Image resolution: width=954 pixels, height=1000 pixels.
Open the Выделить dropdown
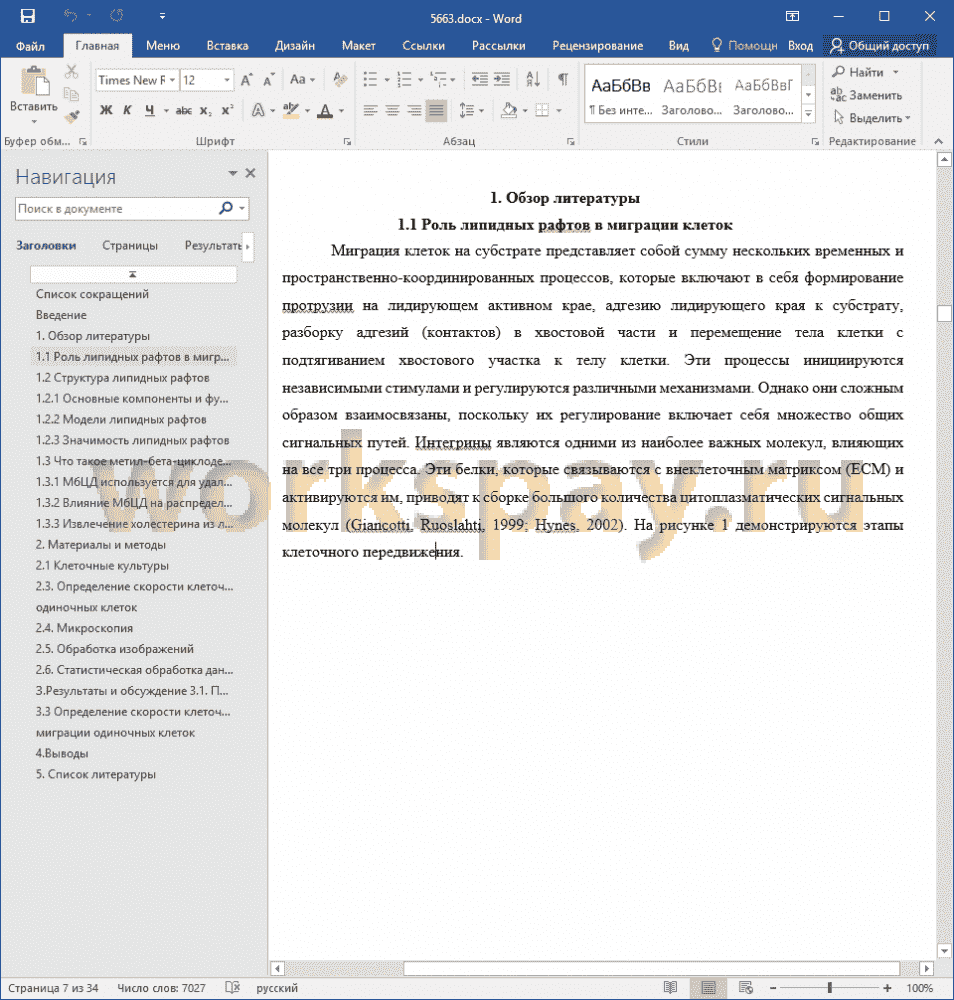click(872, 118)
